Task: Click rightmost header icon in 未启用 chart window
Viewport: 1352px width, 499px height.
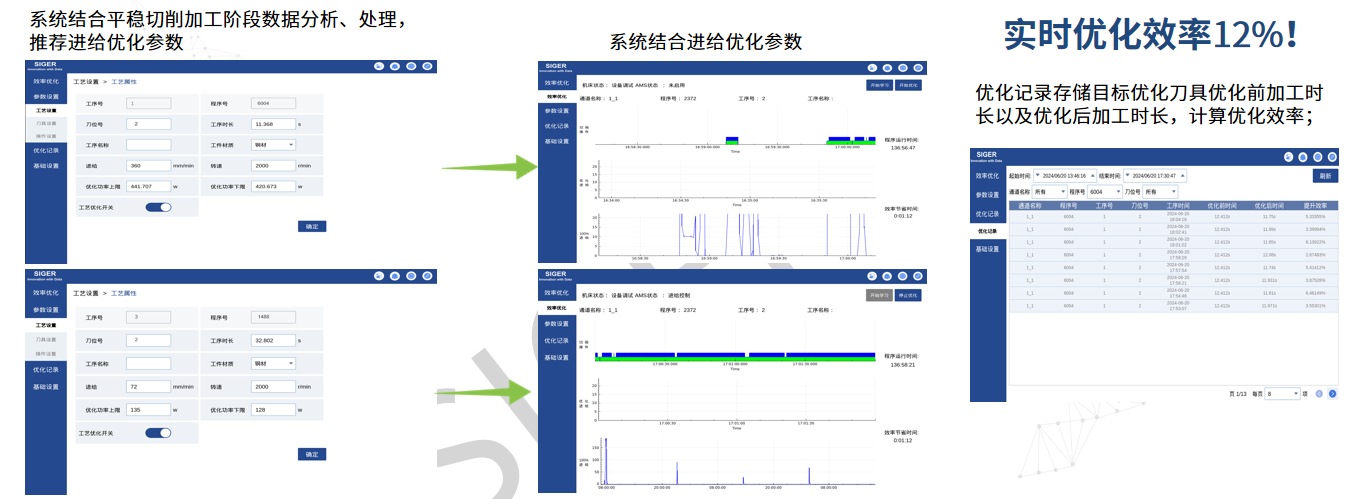Action: pos(917,67)
